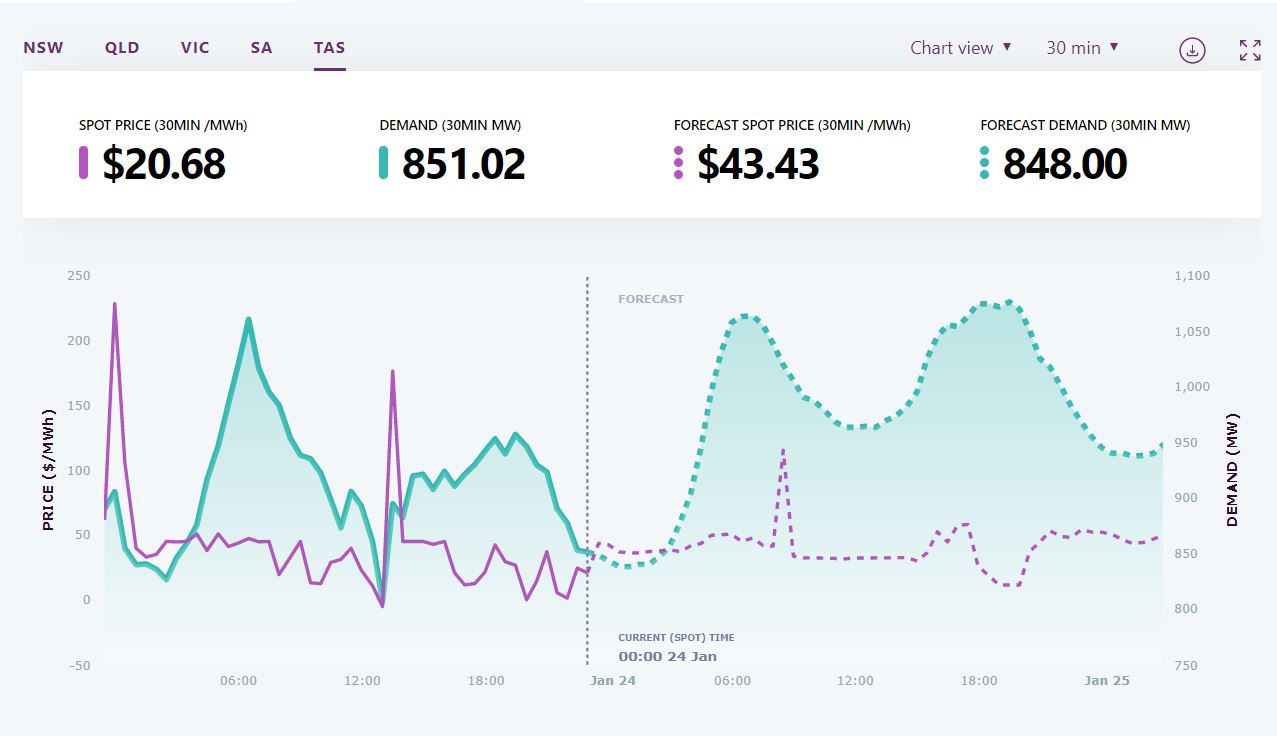Switch to the NSW tab
The image size is (1277, 736).
[43, 48]
